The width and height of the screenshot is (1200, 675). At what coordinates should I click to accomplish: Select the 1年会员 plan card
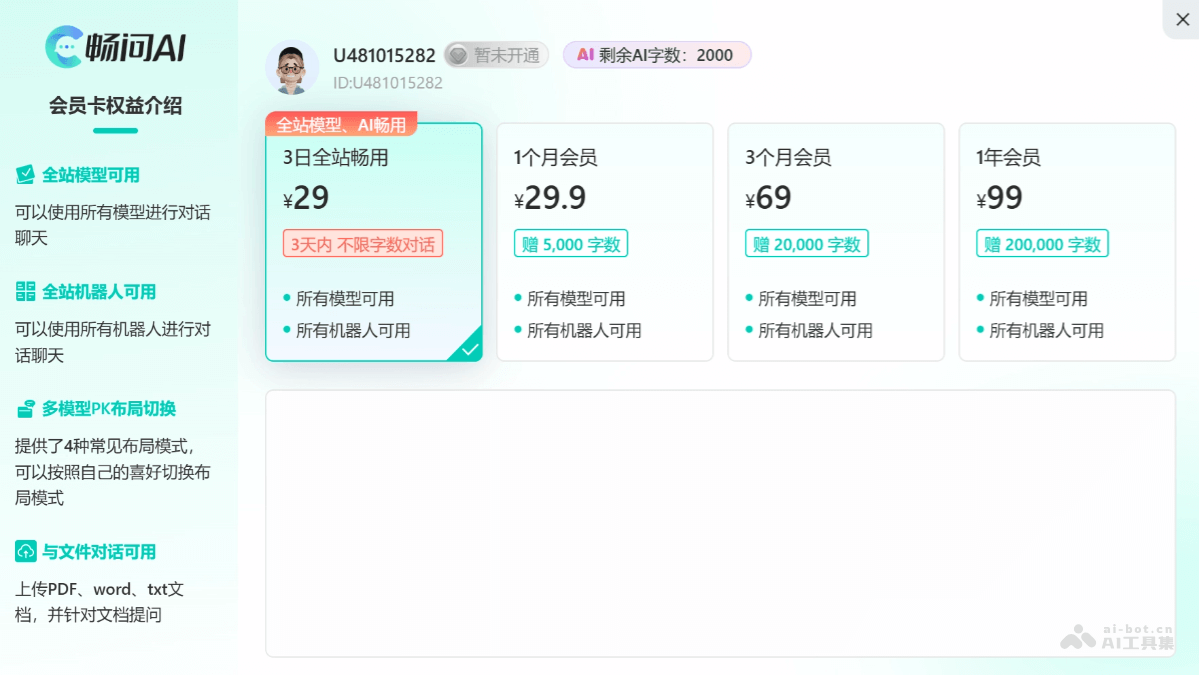tap(1067, 240)
